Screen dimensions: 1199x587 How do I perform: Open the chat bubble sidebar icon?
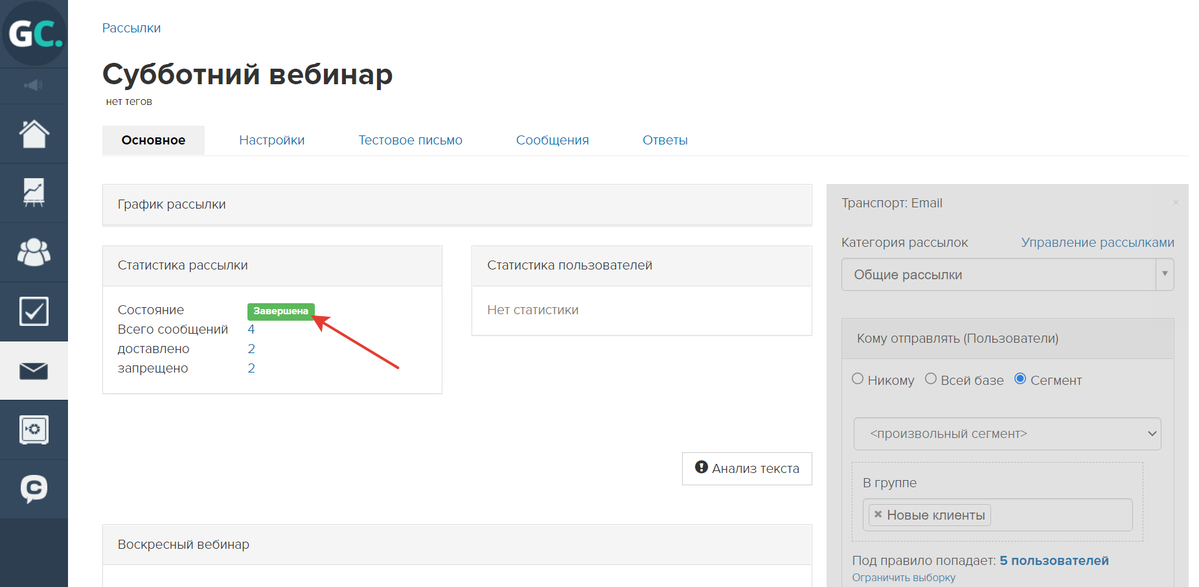pos(34,489)
